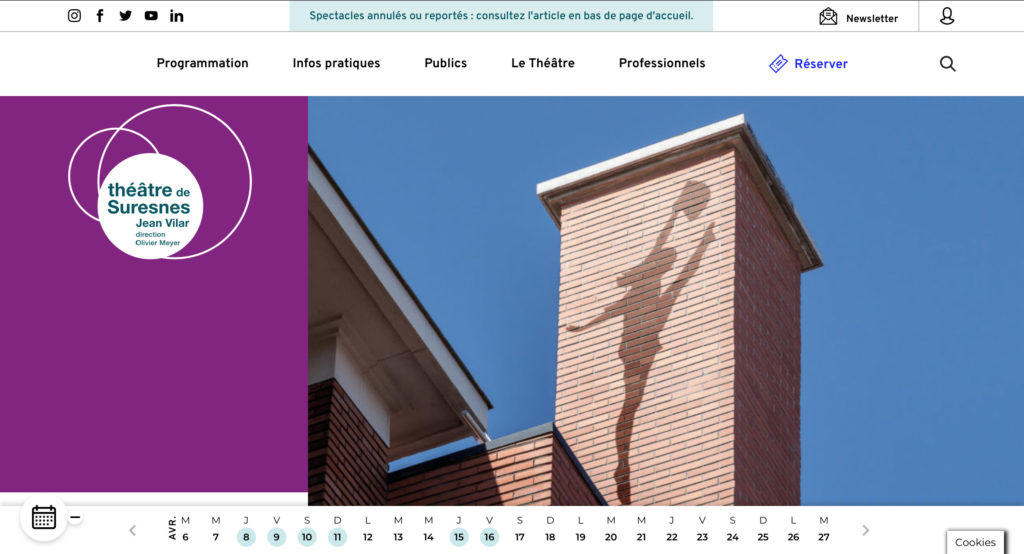The image size is (1024, 554).
Task: Open the Instagram social link
Action: 74,16
